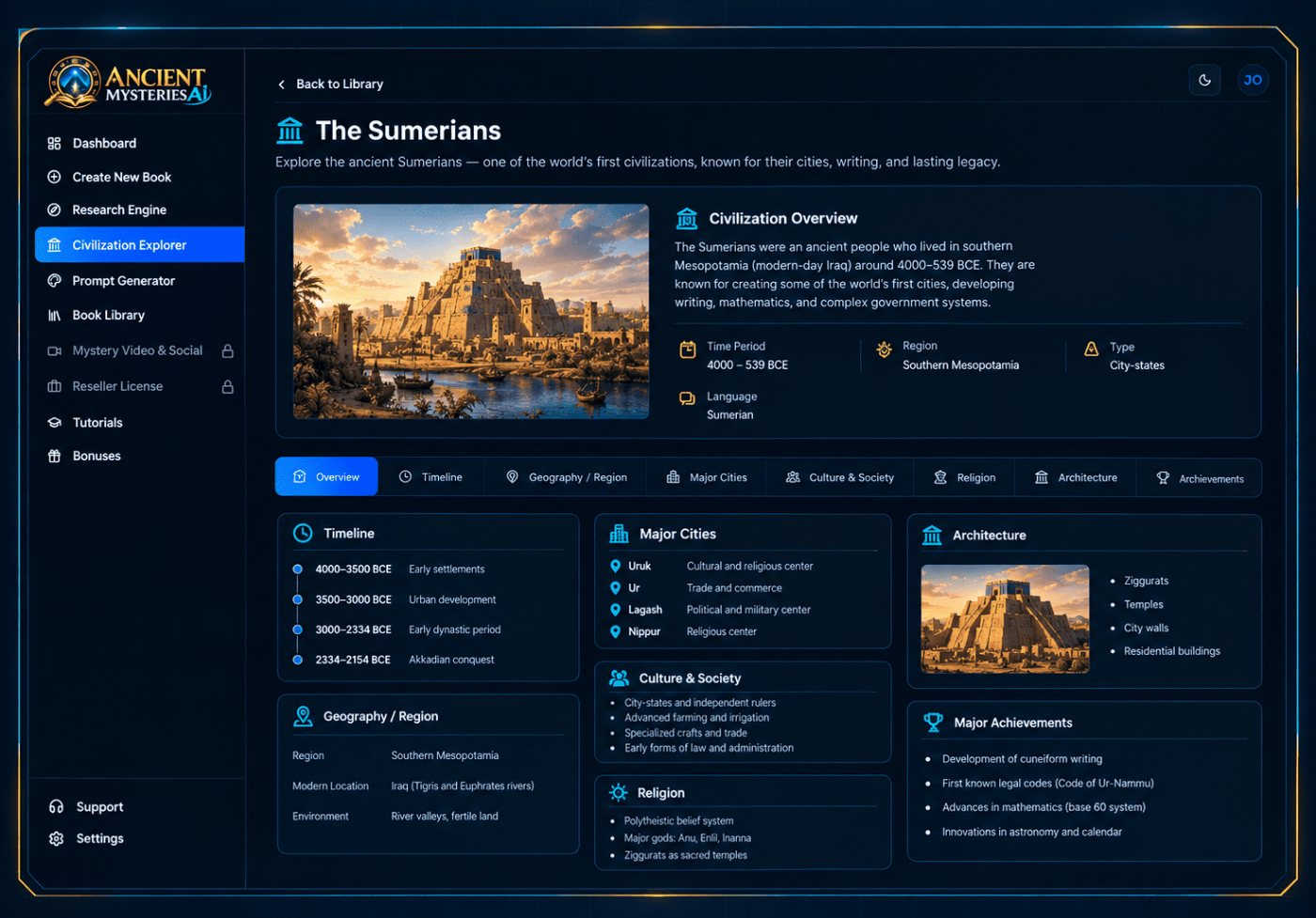
Task: Go back using the arrow chevron
Action: pyautogui.click(x=281, y=85)
